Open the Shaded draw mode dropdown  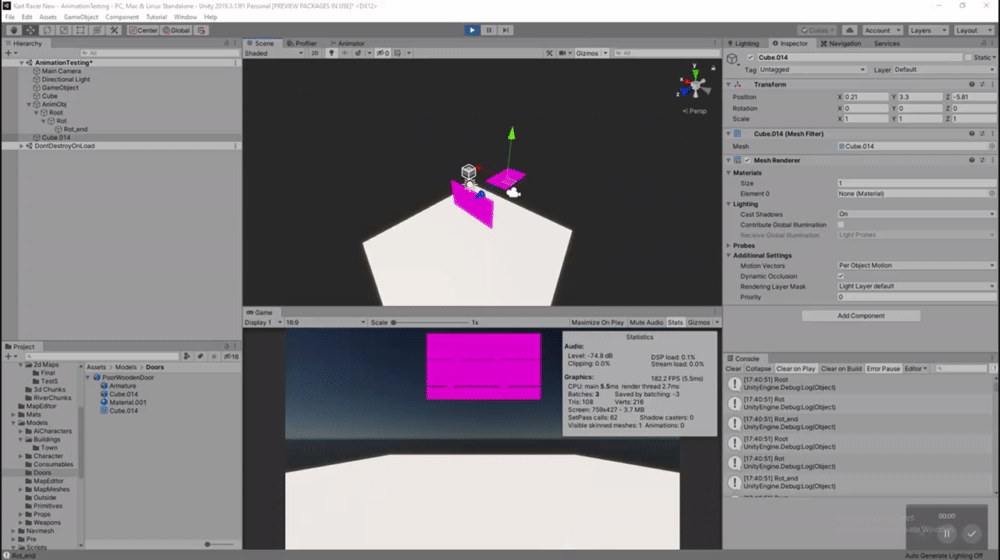[274, 53]
